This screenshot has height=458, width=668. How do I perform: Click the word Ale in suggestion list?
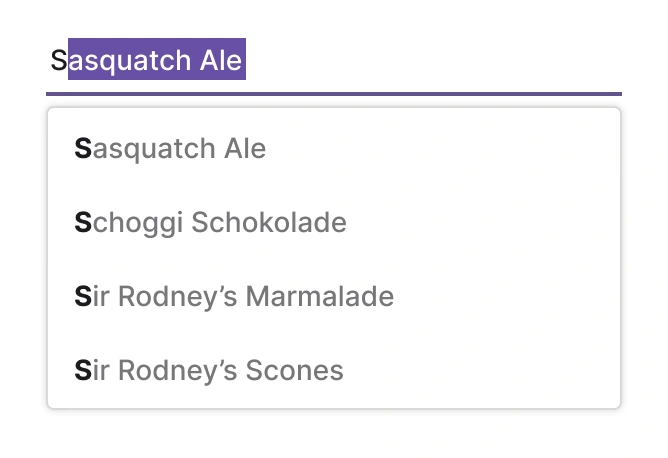point(244,149)
